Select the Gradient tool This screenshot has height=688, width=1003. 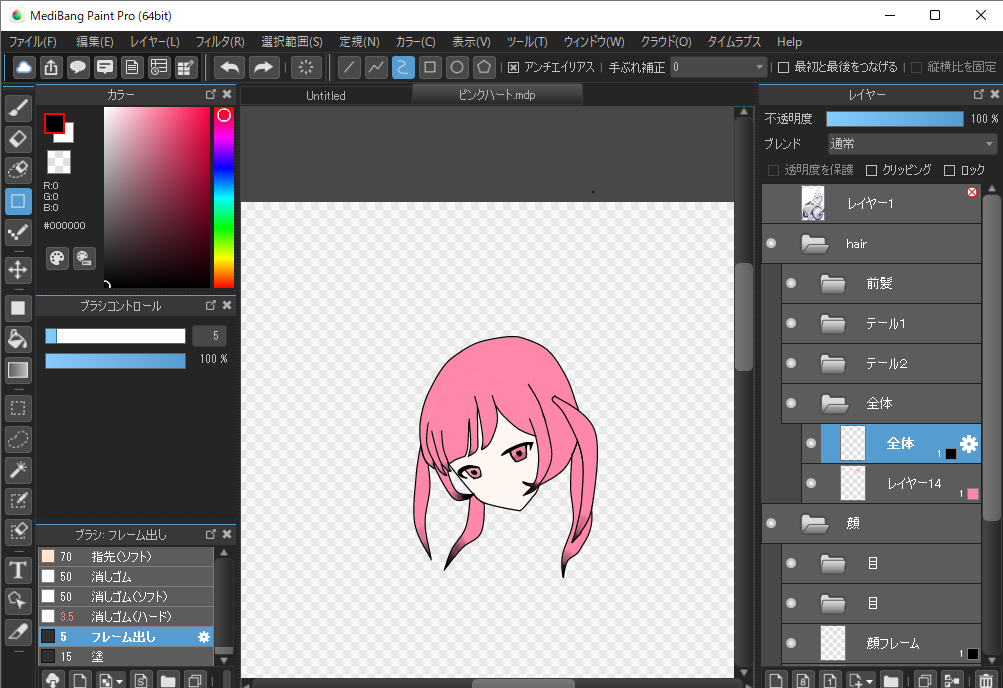[x=18, y=370]
